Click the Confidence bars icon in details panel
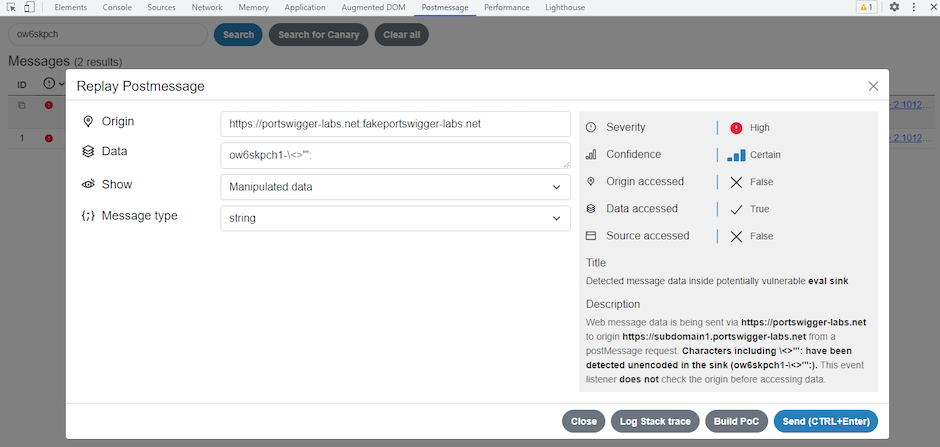940x447 pixels. click(591, 155)
